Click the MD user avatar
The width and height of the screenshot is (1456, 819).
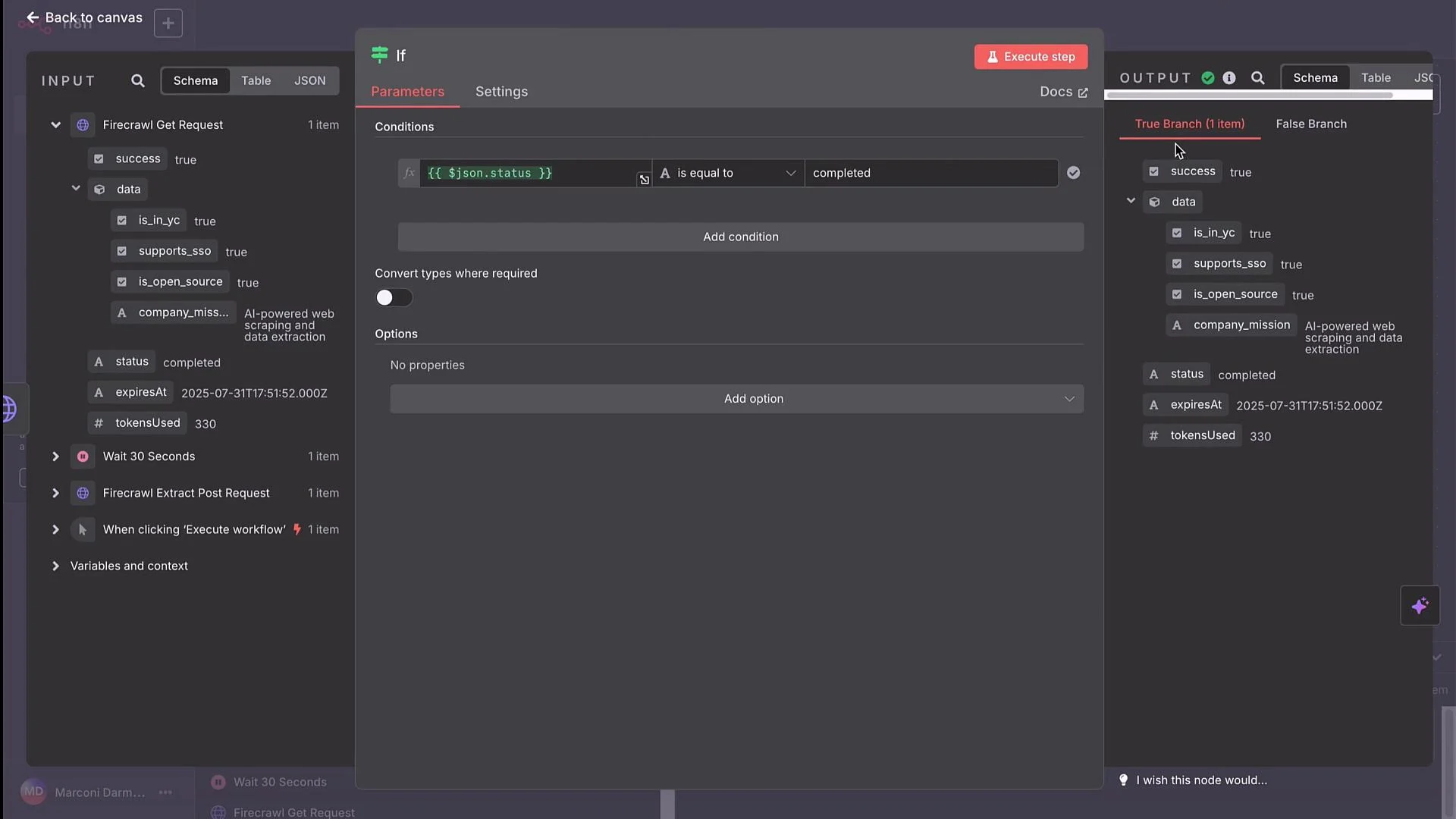point(33,792)
